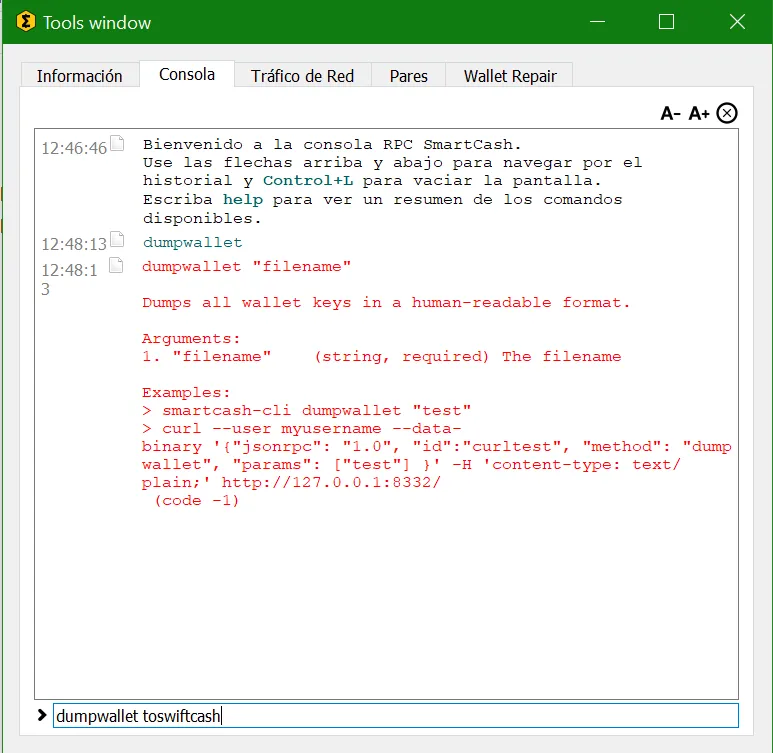Open the Tráfico de Red tab

(303, 76)
